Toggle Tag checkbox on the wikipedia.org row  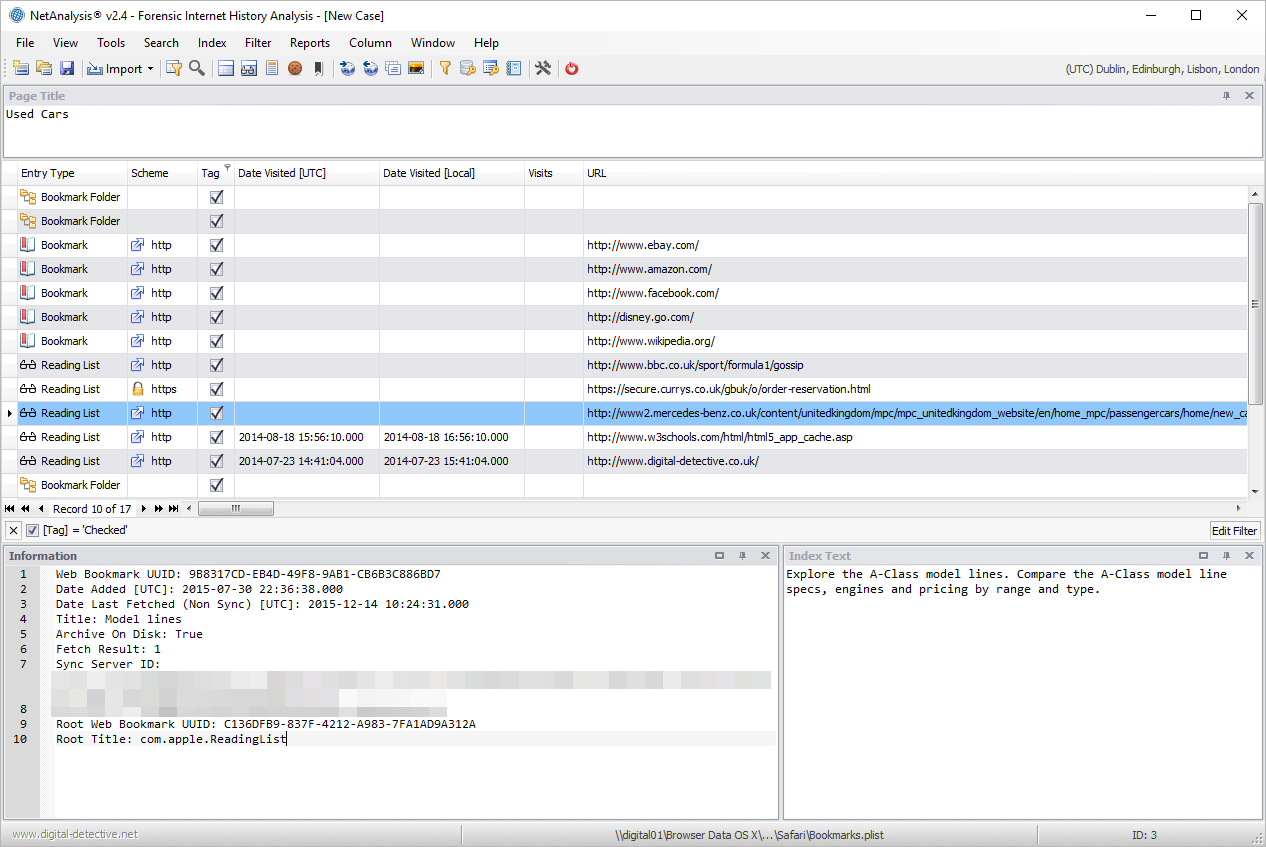pos(216,341)
